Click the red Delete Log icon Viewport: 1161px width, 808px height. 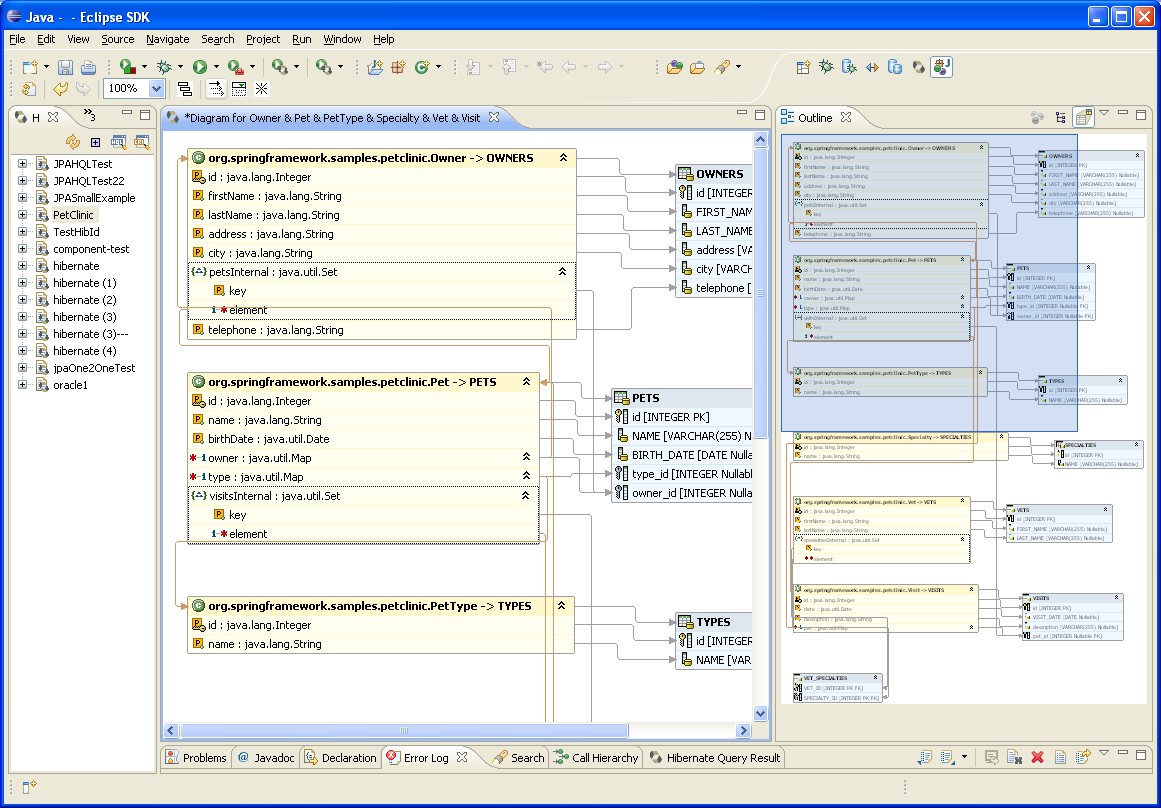[x=1037, y=758]
